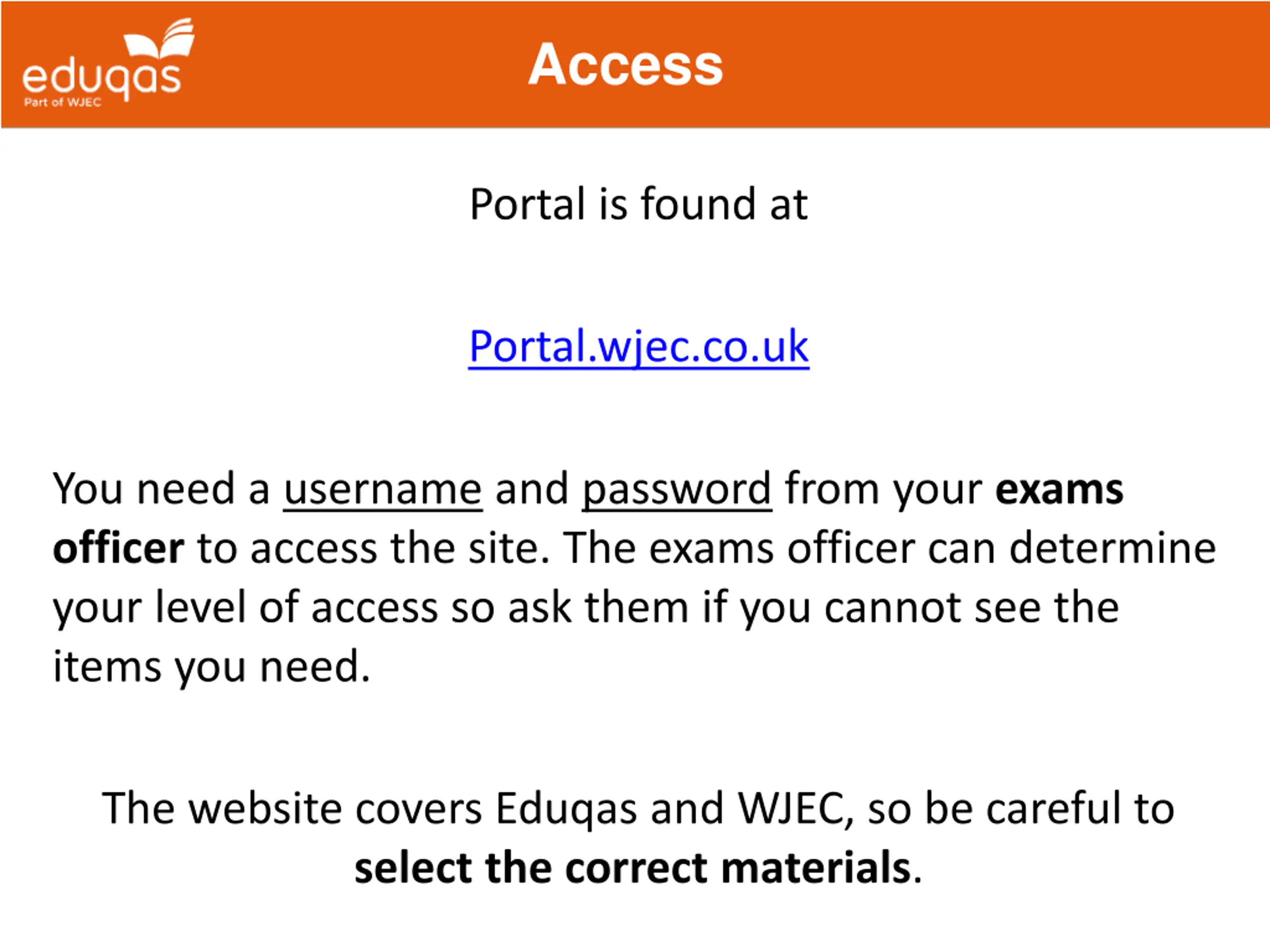
Task: Click the underlined word 'username'
Action: tap(382, 489)
